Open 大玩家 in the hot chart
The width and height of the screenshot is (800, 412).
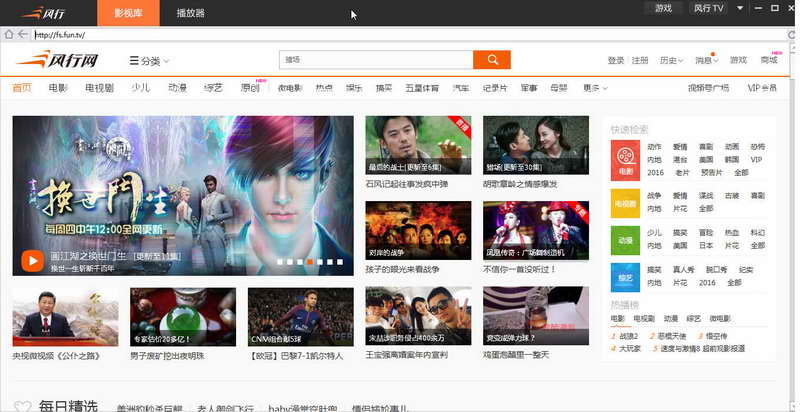point(629,349)
